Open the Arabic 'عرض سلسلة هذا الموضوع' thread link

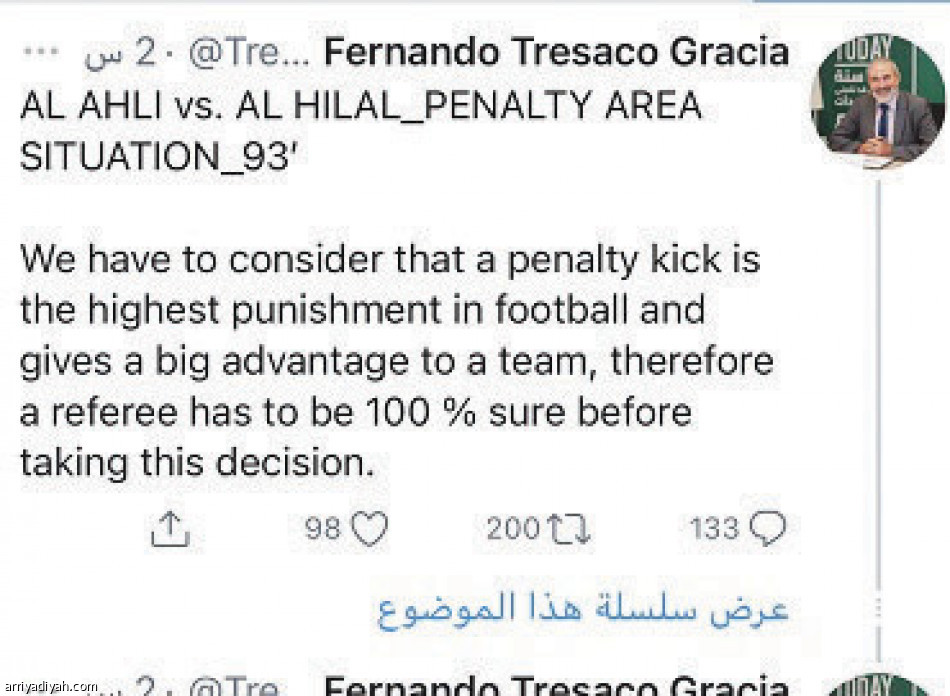click(x=582, y=607)
